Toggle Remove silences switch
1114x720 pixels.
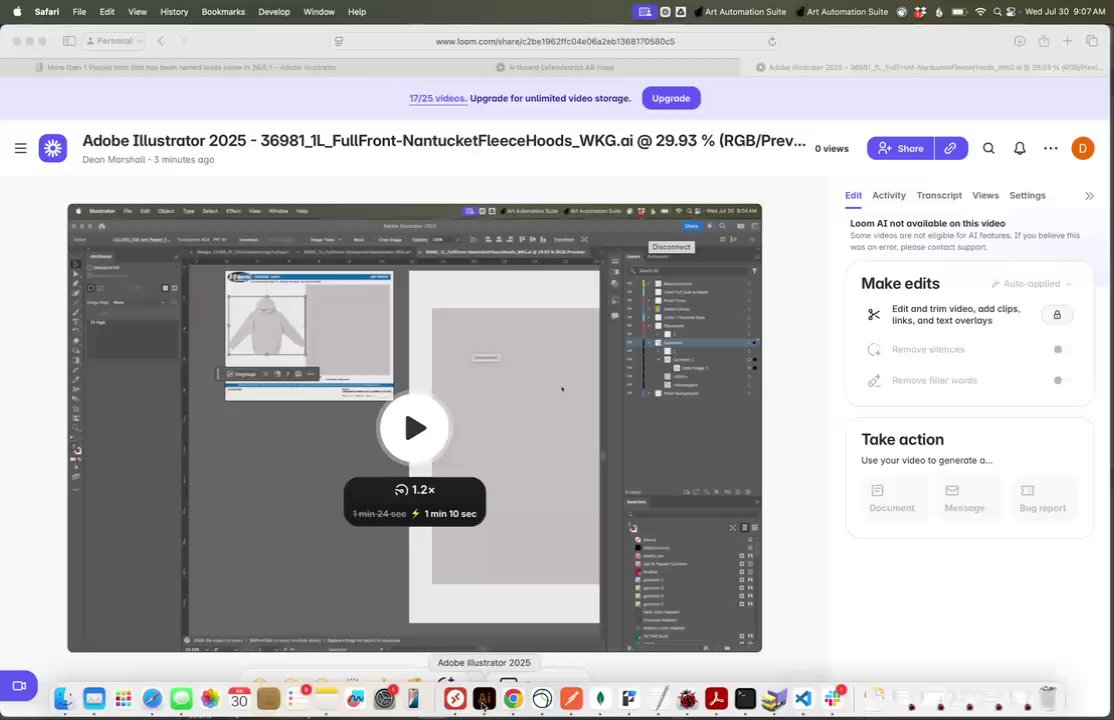[x=1061, y=349]
